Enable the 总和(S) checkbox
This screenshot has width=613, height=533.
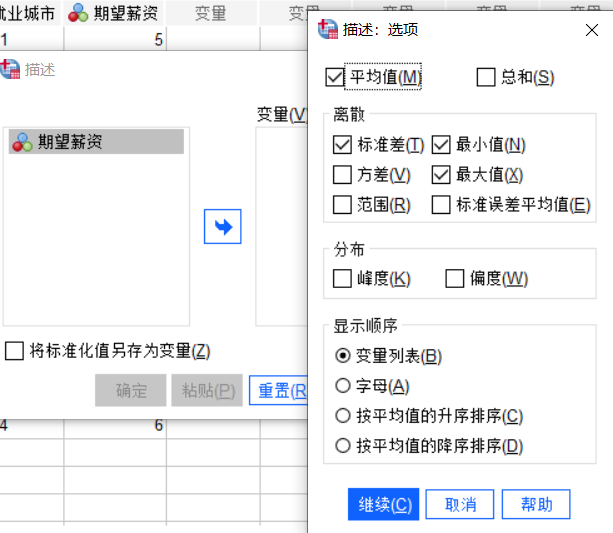(486, 77)
